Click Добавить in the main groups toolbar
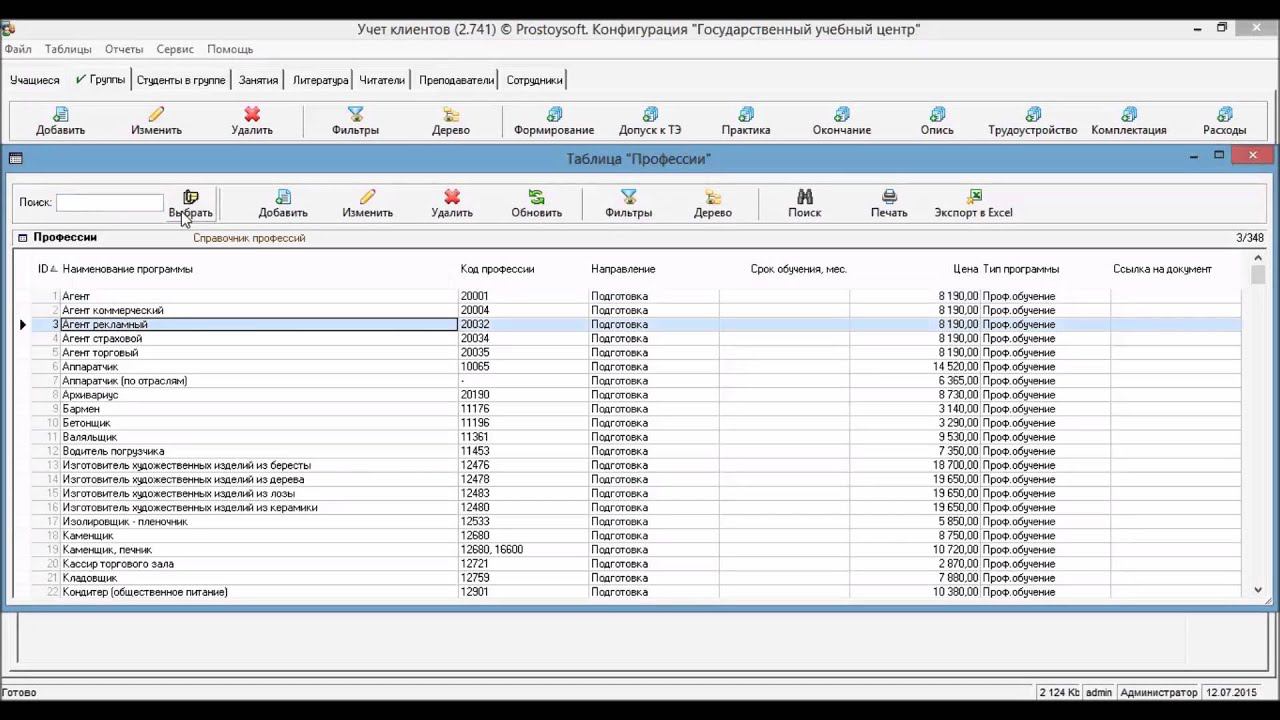Image resolution: width=1280 pixels, height=720 pixels. tap(60, 121)
